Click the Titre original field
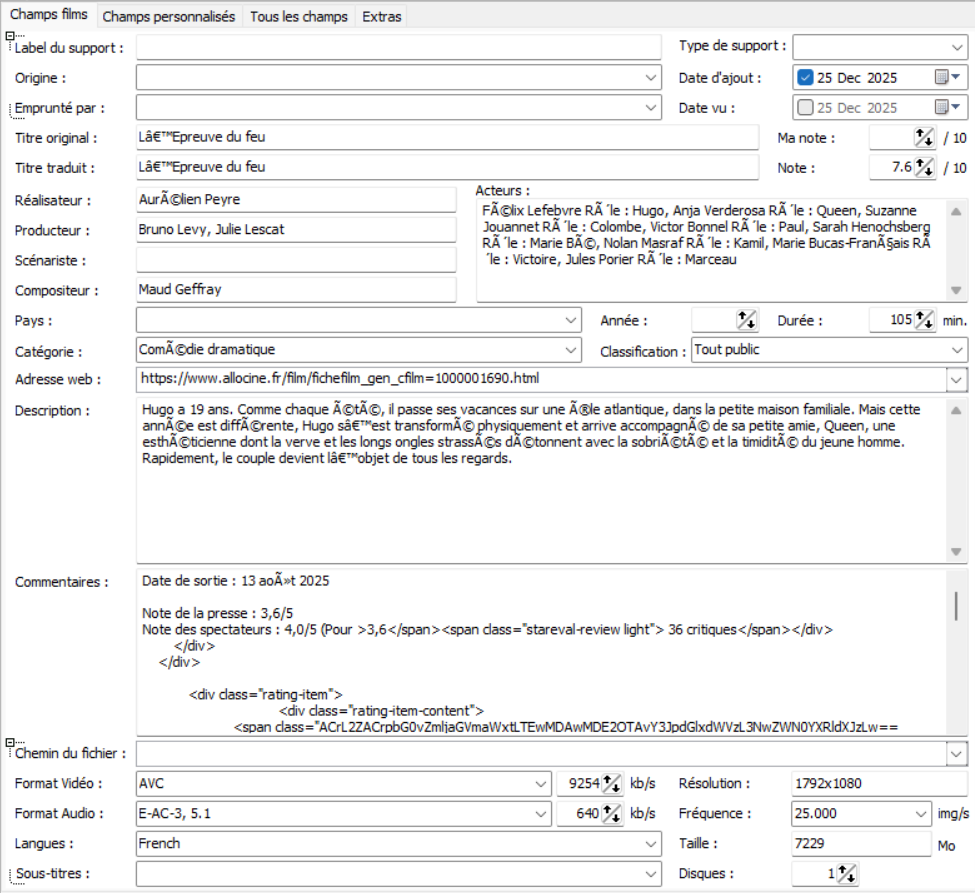The image size is (975, 893). point(447,137)
